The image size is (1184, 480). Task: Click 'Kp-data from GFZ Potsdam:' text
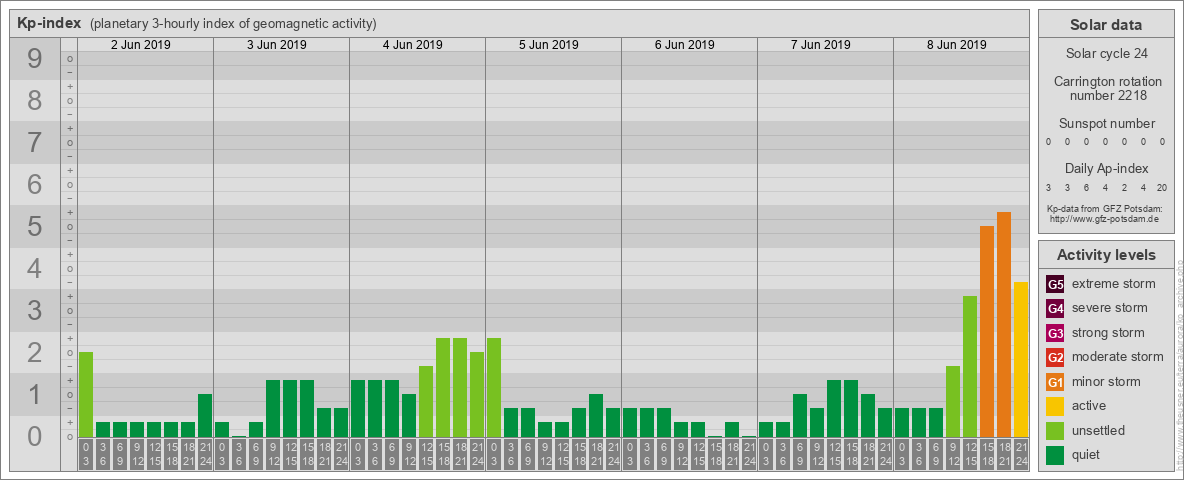pos(1105,209)
